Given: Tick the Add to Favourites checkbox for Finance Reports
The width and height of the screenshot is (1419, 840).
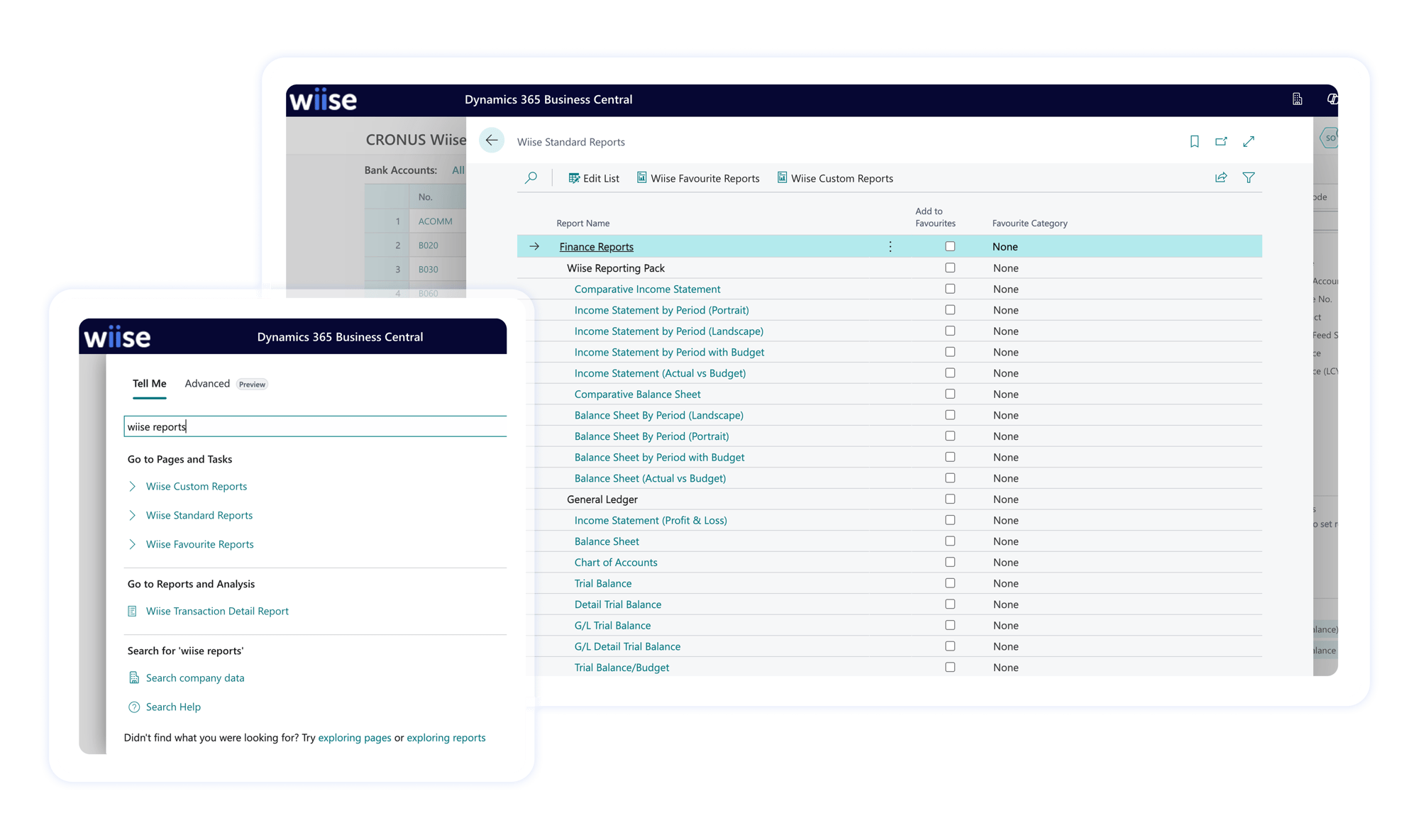Looking at the screenshot, I should [x=950, y=245].
